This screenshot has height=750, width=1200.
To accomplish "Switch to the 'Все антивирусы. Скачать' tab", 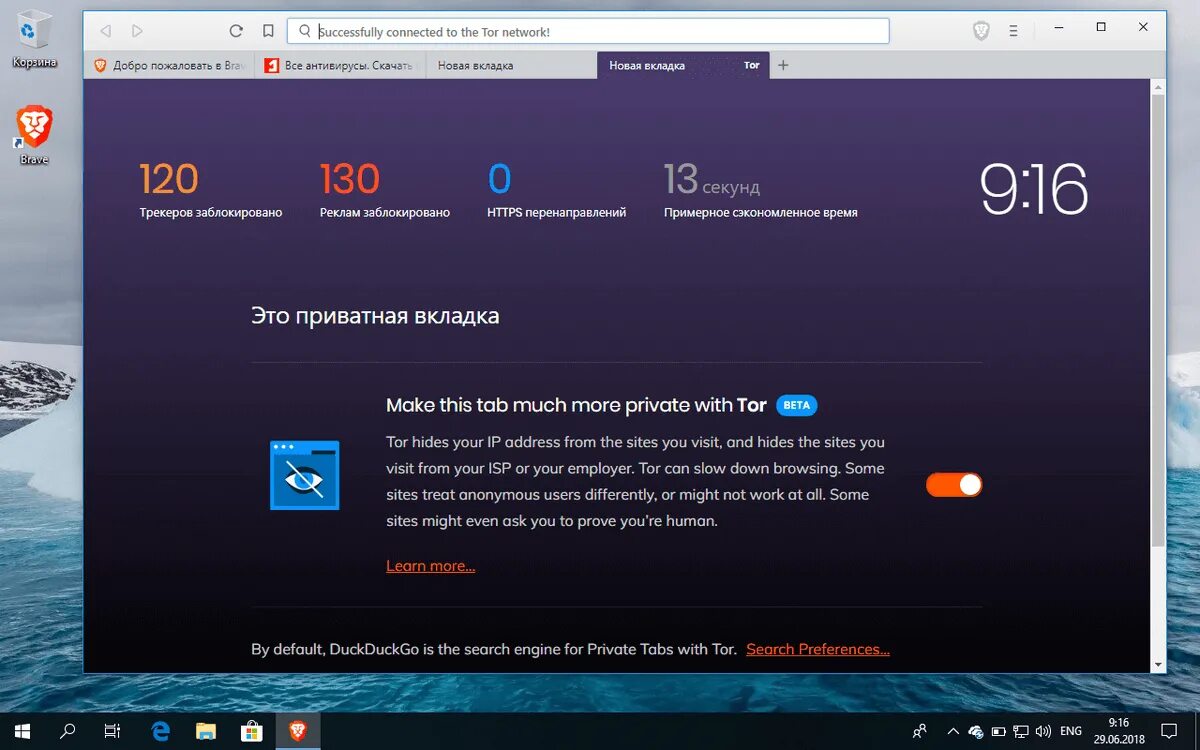I will [x=340, y=65].
